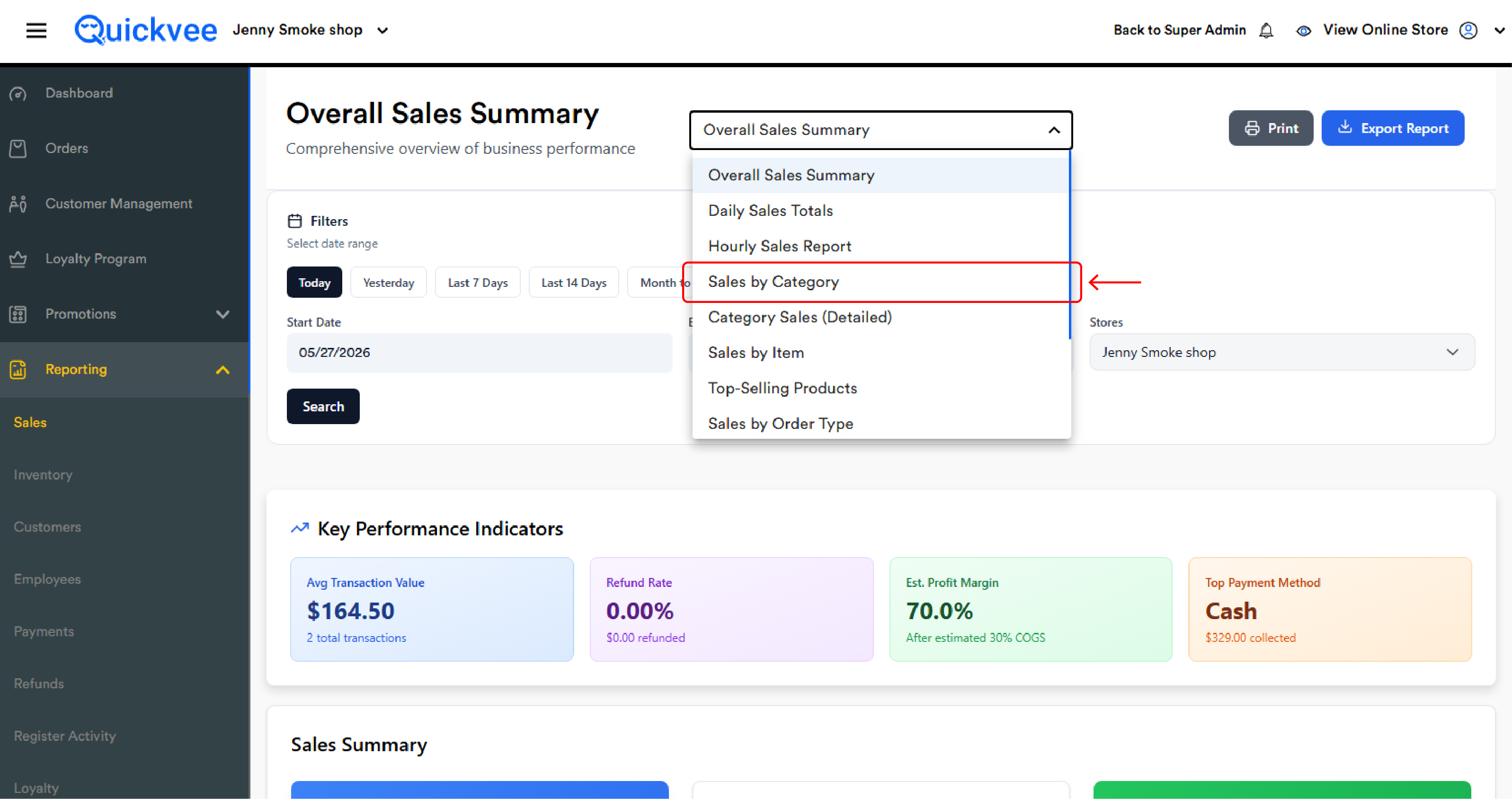This screenshot has width=1512, height=799.
Task: Expand the Jenny Smoke shop store switcher
Action: coord(382,30)
